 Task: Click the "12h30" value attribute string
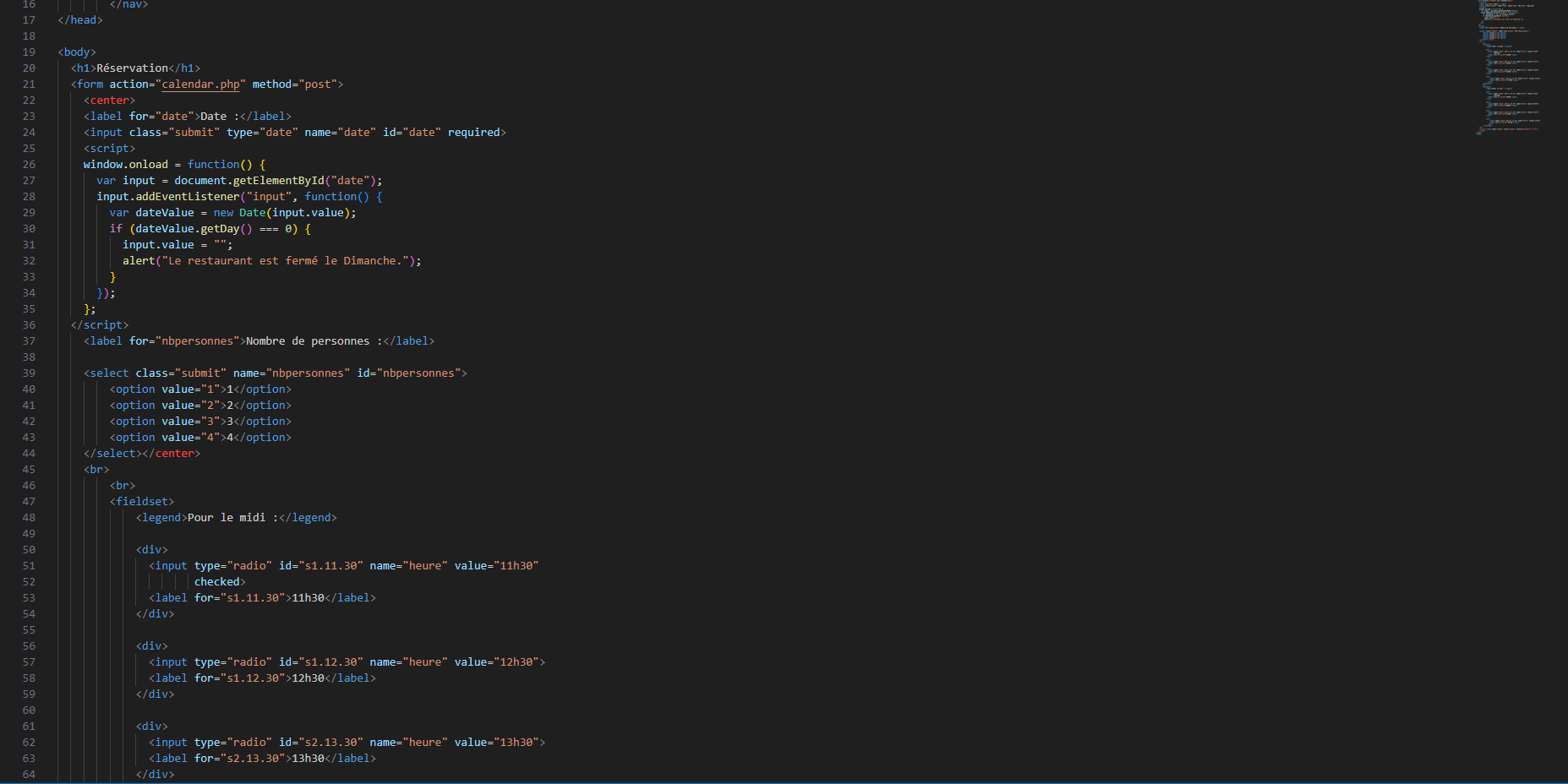pos(519,662)
